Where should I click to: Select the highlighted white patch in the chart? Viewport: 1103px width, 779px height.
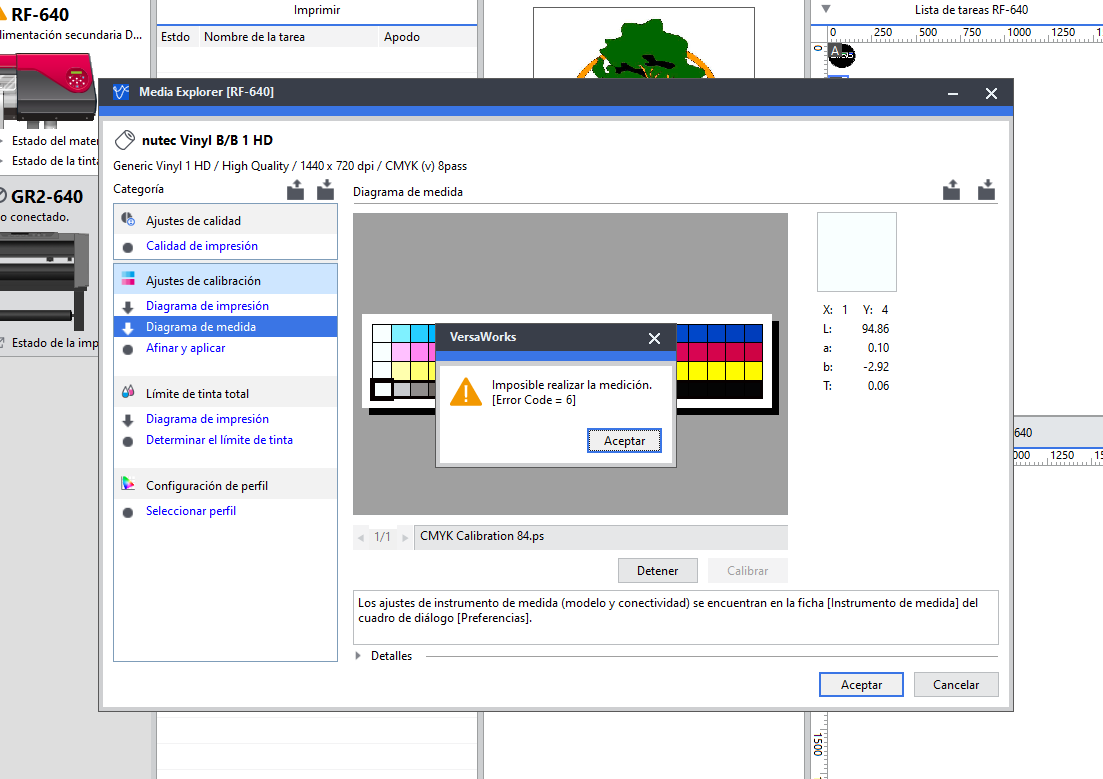[x=382, y=389]
